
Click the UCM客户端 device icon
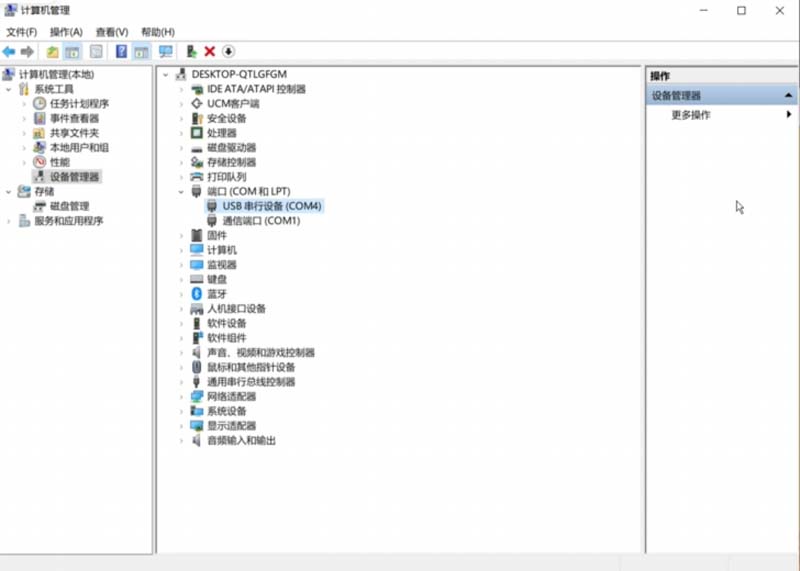tap(196, 104)
